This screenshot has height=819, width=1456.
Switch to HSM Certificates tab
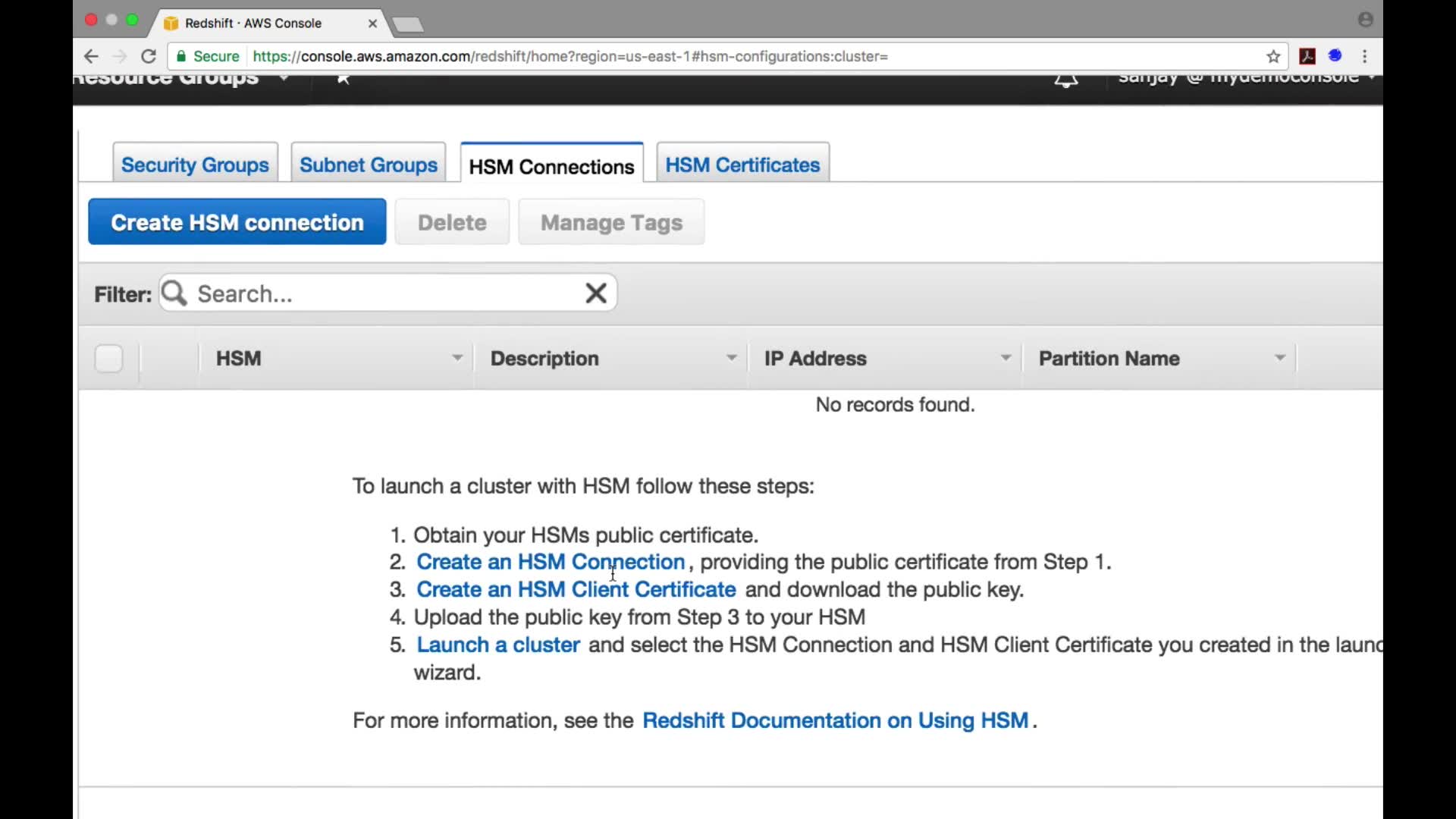click(742, 165)
